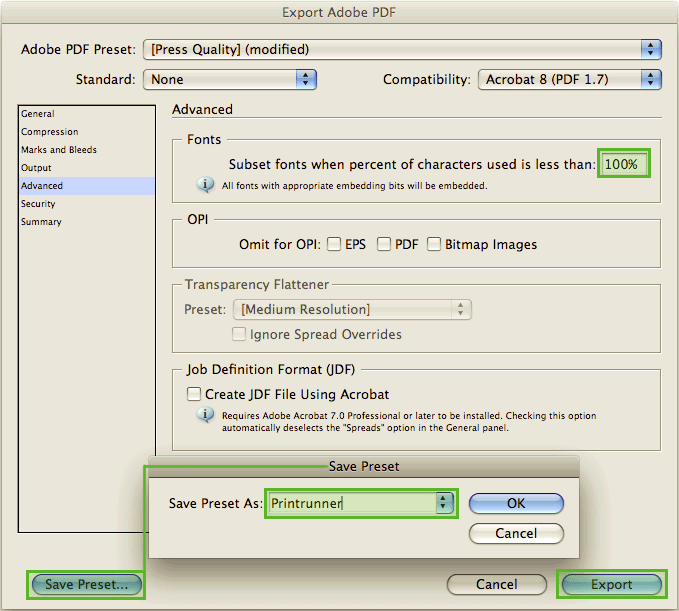Go to the Output settings panel
The image size is (679, 611).
(x=36, y=168)
